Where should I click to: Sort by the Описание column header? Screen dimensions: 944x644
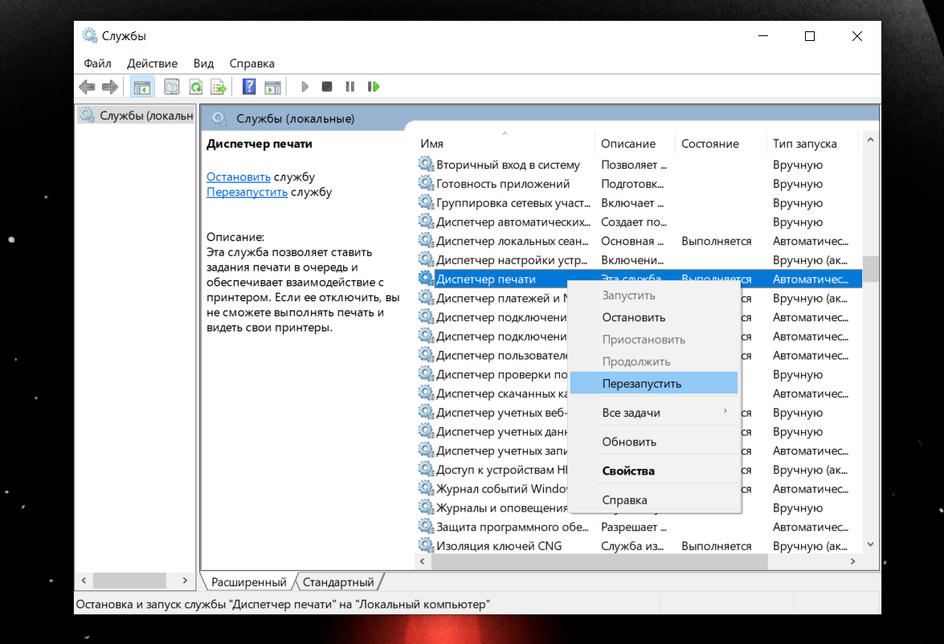point(635,143)
